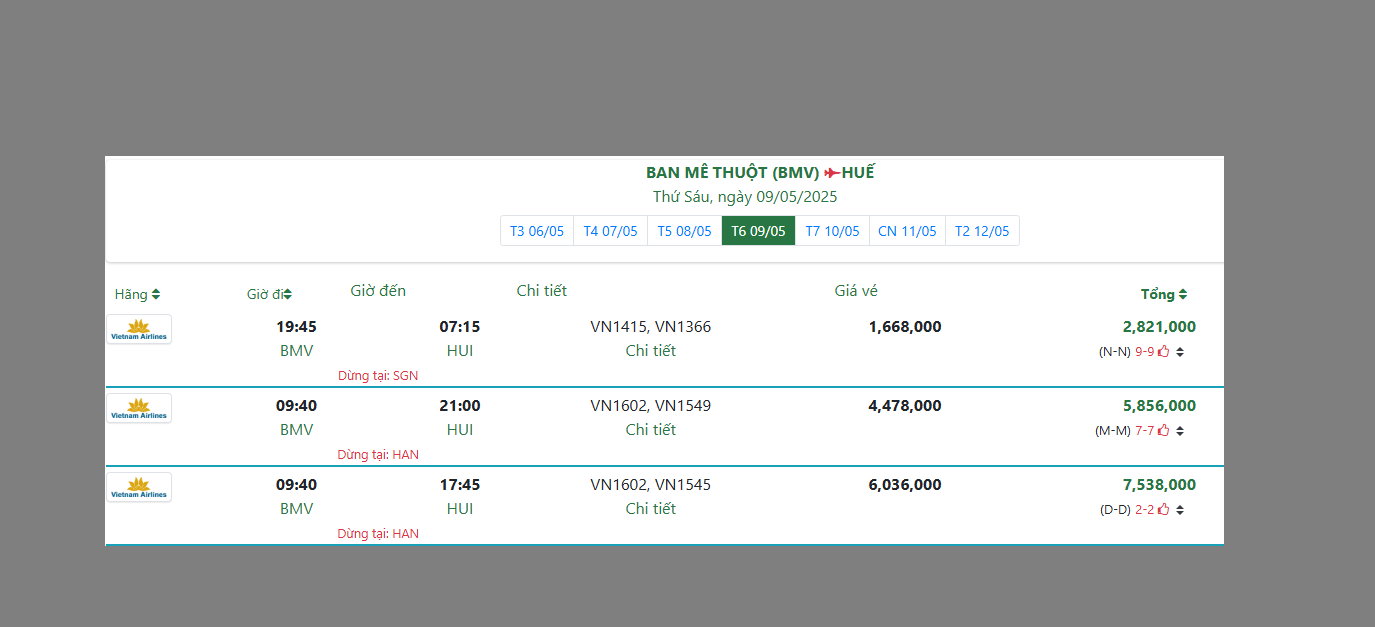Click the thumbs-up icon on the 7,538,000 fare
Screen dimensions: 1375x627
point(1164,509)
